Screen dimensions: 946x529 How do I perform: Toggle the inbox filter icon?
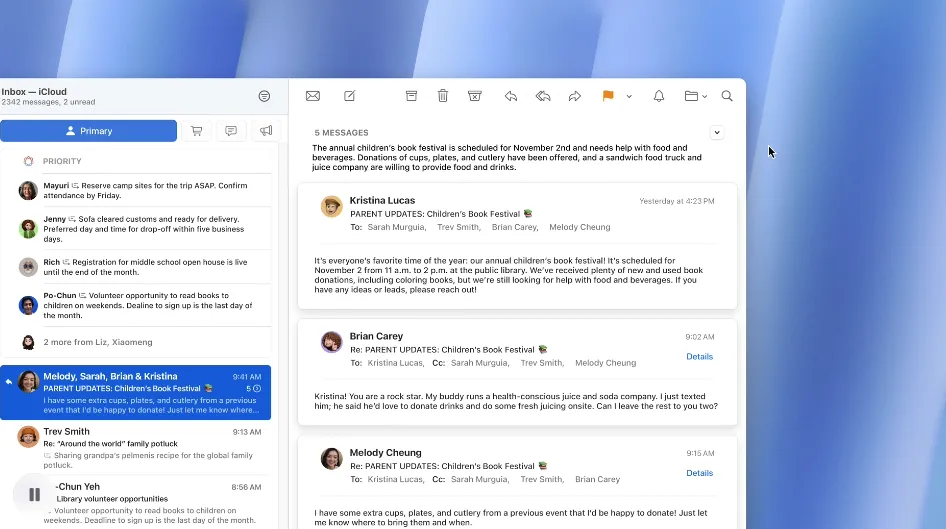click(x=264, y=96)
